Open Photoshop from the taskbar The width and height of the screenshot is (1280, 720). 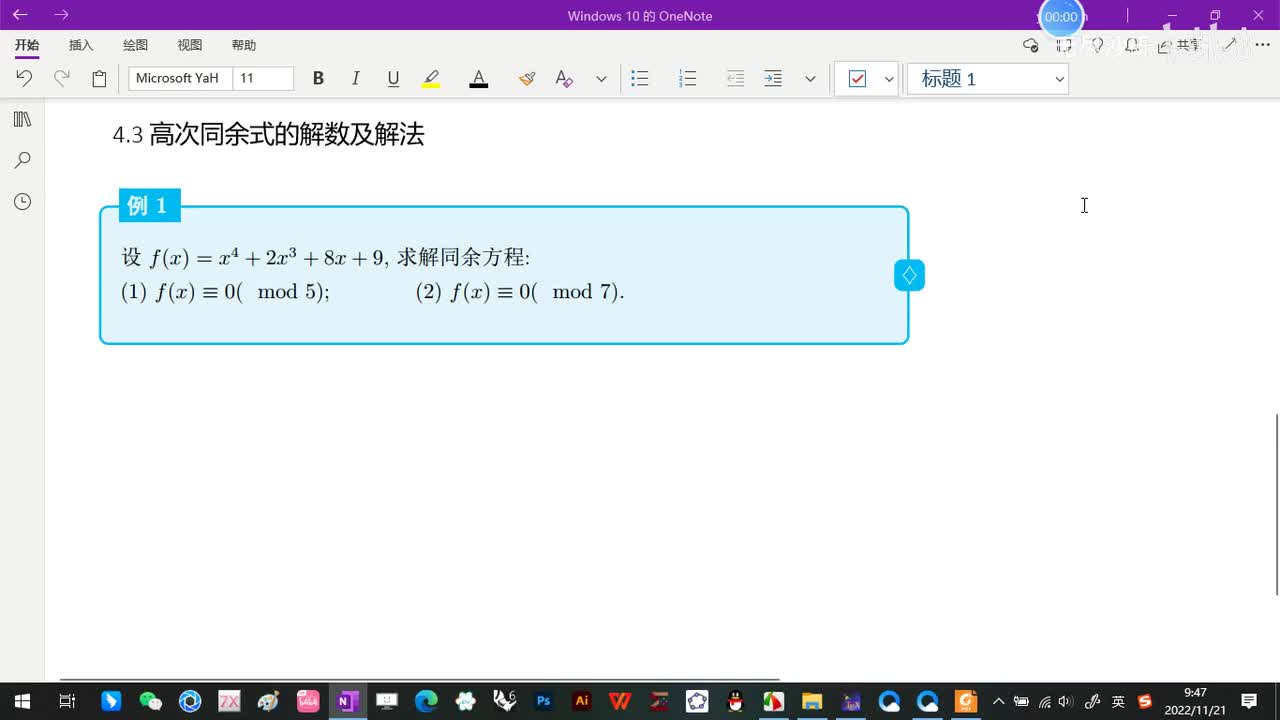point(543,701)
